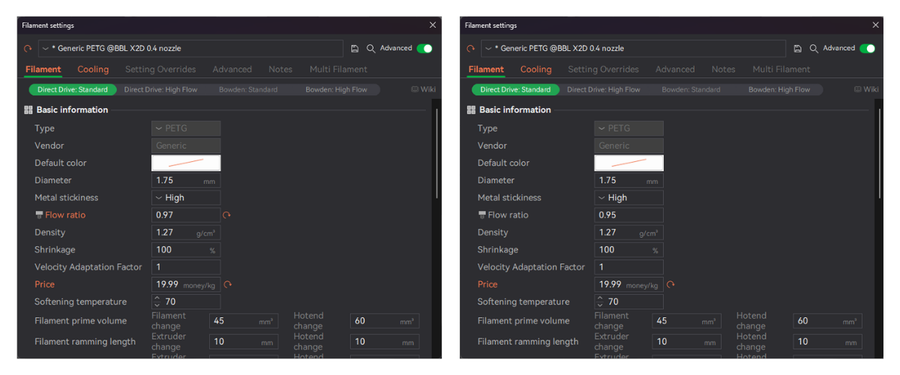Viewport: 900px width, 375px height.
Task: Select Direct Drive: Standard in right window
Action: pos(515,90)
